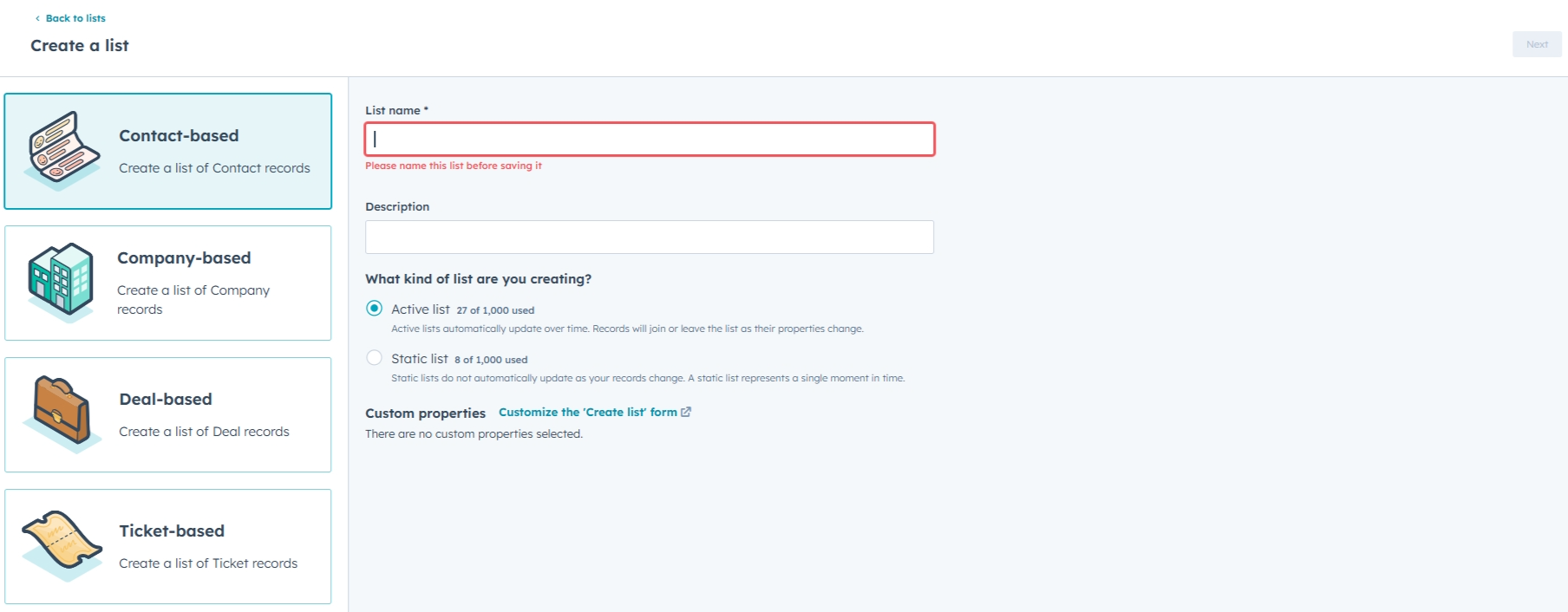This screenshot has height=612, width=1568.
Task: Click the 'Description' field label
Action: pyautogui.click(x=397, y=207)
